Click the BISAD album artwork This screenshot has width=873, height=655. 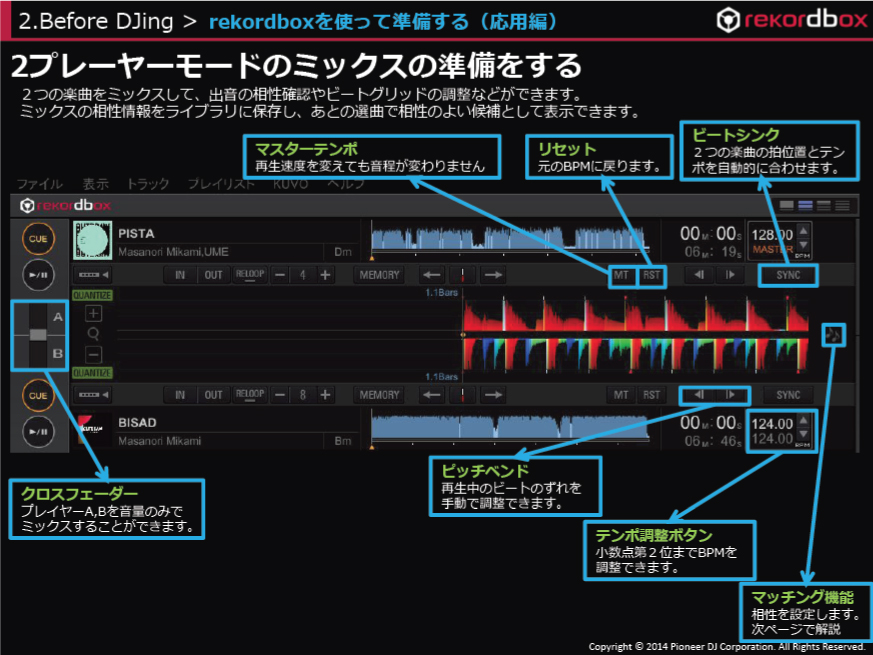coord(92,429)
